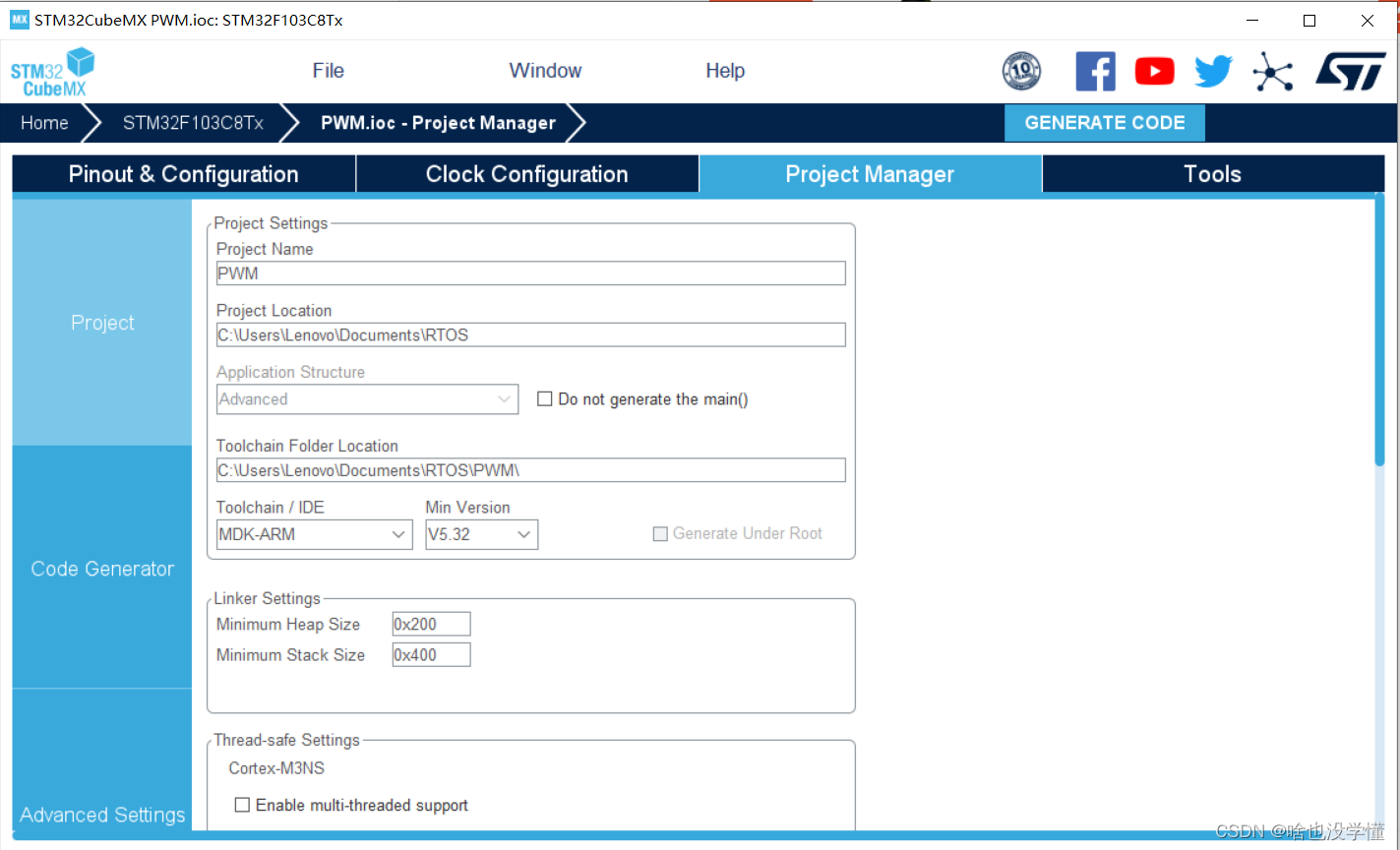Select the Project side tab
Image resolution: width=1400 pixels, height=850 pixels.
tap(102, 323)
